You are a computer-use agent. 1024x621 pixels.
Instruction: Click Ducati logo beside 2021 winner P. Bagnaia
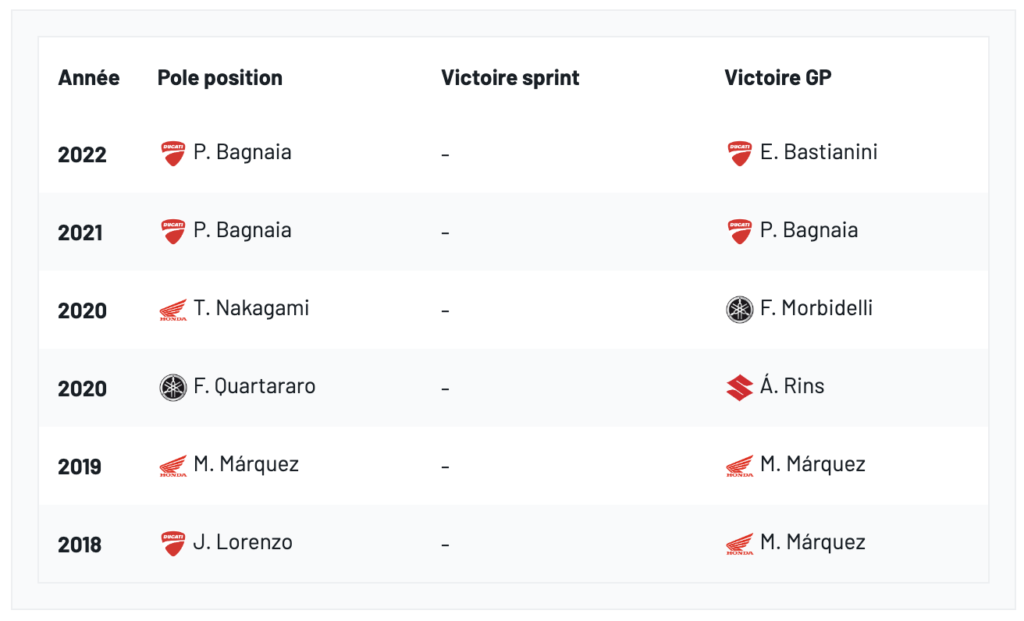[739, 232]
